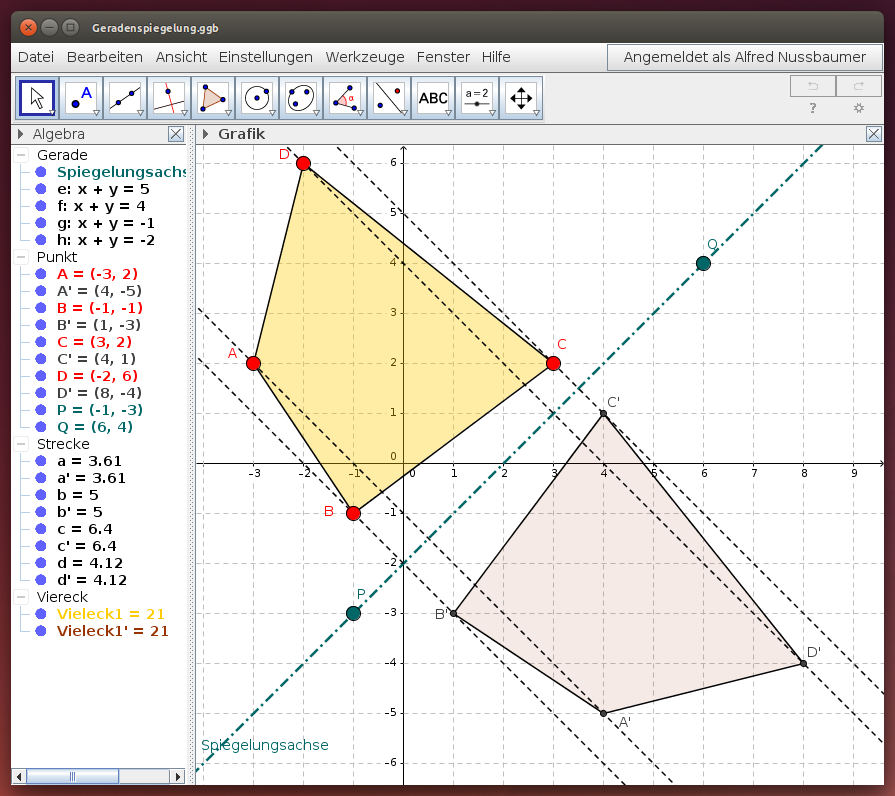
Task: Select the Ellipse conic tool
Action: [x=301, y=98]
